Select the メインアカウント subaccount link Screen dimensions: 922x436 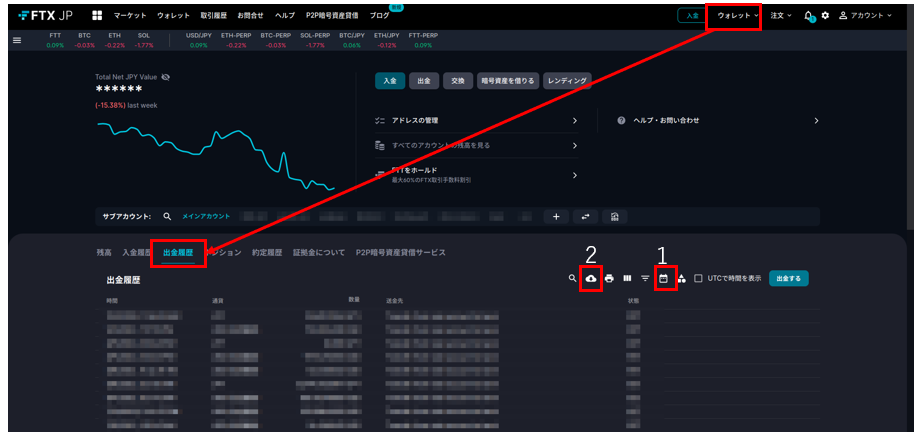[206, 217]
